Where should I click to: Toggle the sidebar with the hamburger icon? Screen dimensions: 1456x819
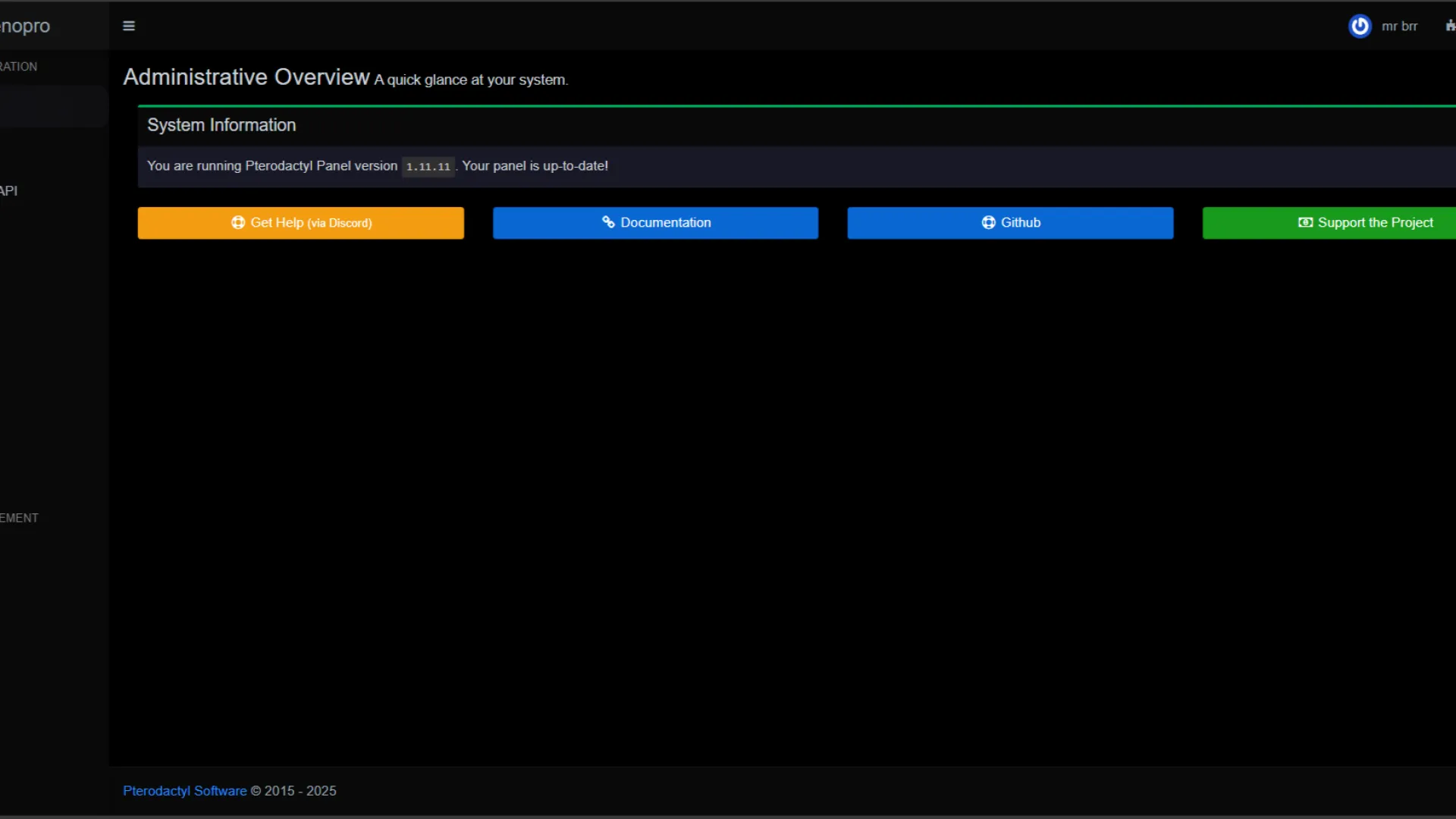pyautogui.click(x=129, y=26)
